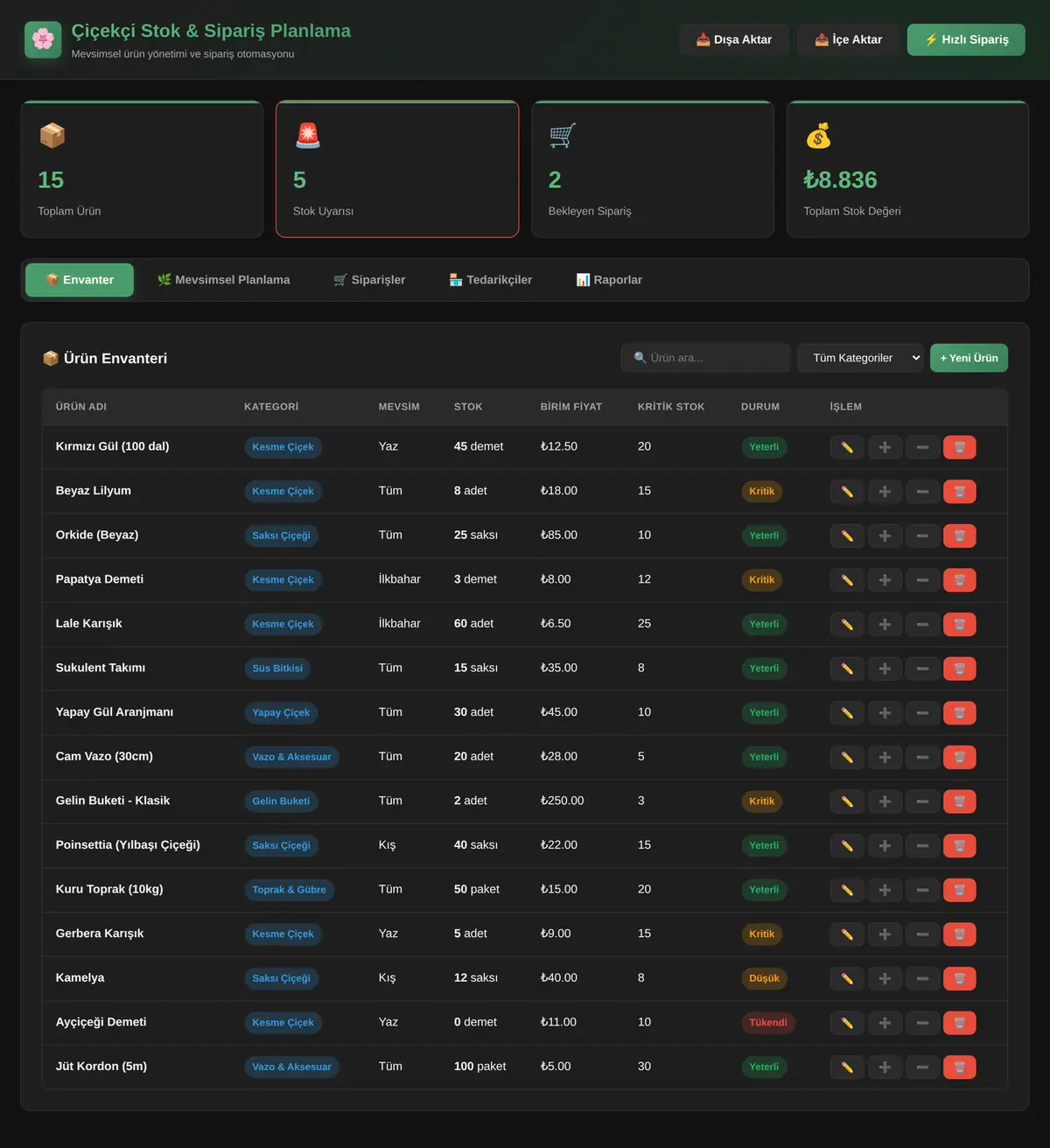The height and width of the screenshot is (1148, 1050).
Task: Add stock to Ayçiçeği Demeti with plus icon
Action: tap(885, 1023)
